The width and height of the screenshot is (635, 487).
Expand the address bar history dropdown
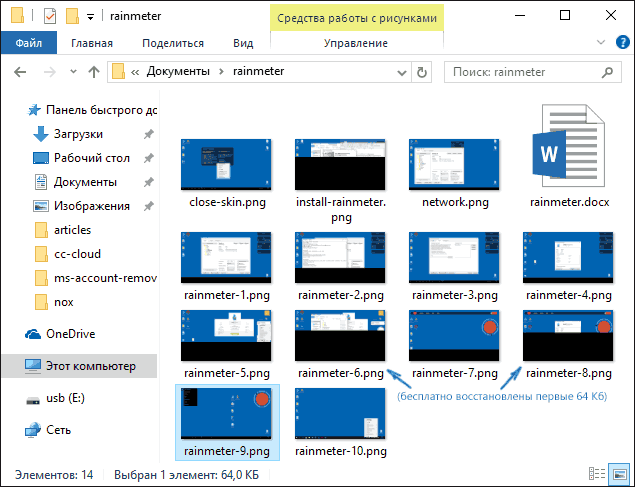click(402, 72)
